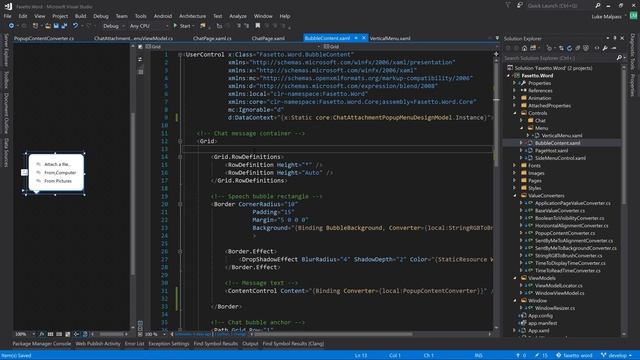Click the XAML editor horizontal scrollbar
Viewport: 640px width, 360px height.
(332, 334)
